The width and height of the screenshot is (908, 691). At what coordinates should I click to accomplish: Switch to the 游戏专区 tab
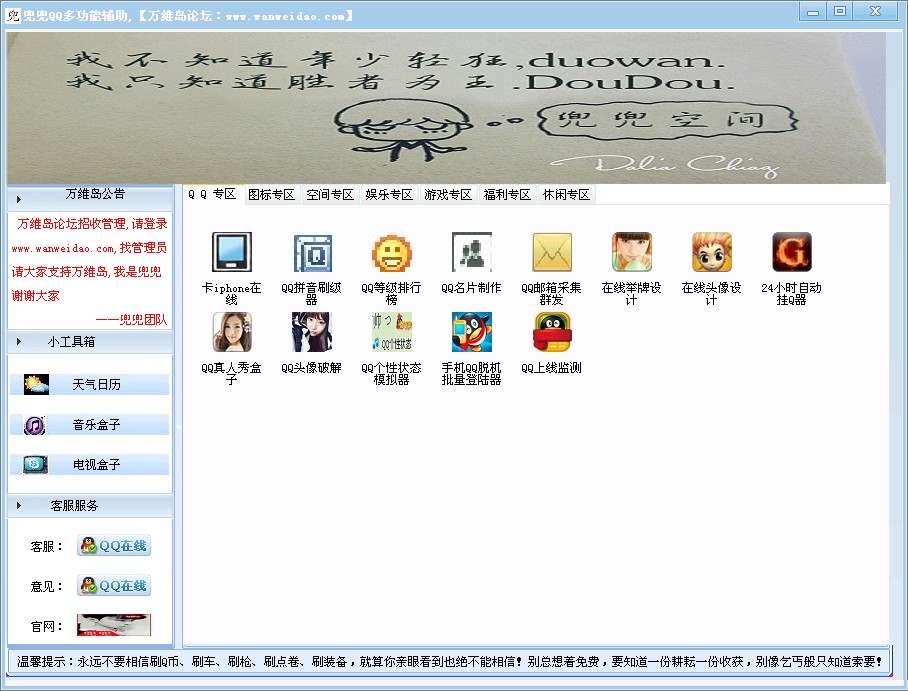coord(447,195)
